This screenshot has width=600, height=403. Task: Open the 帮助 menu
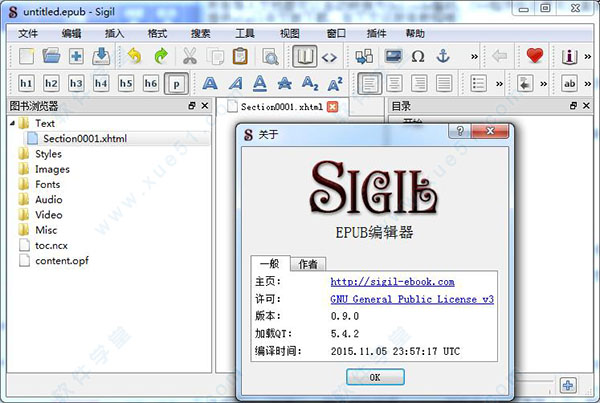[x=415, y=34]
